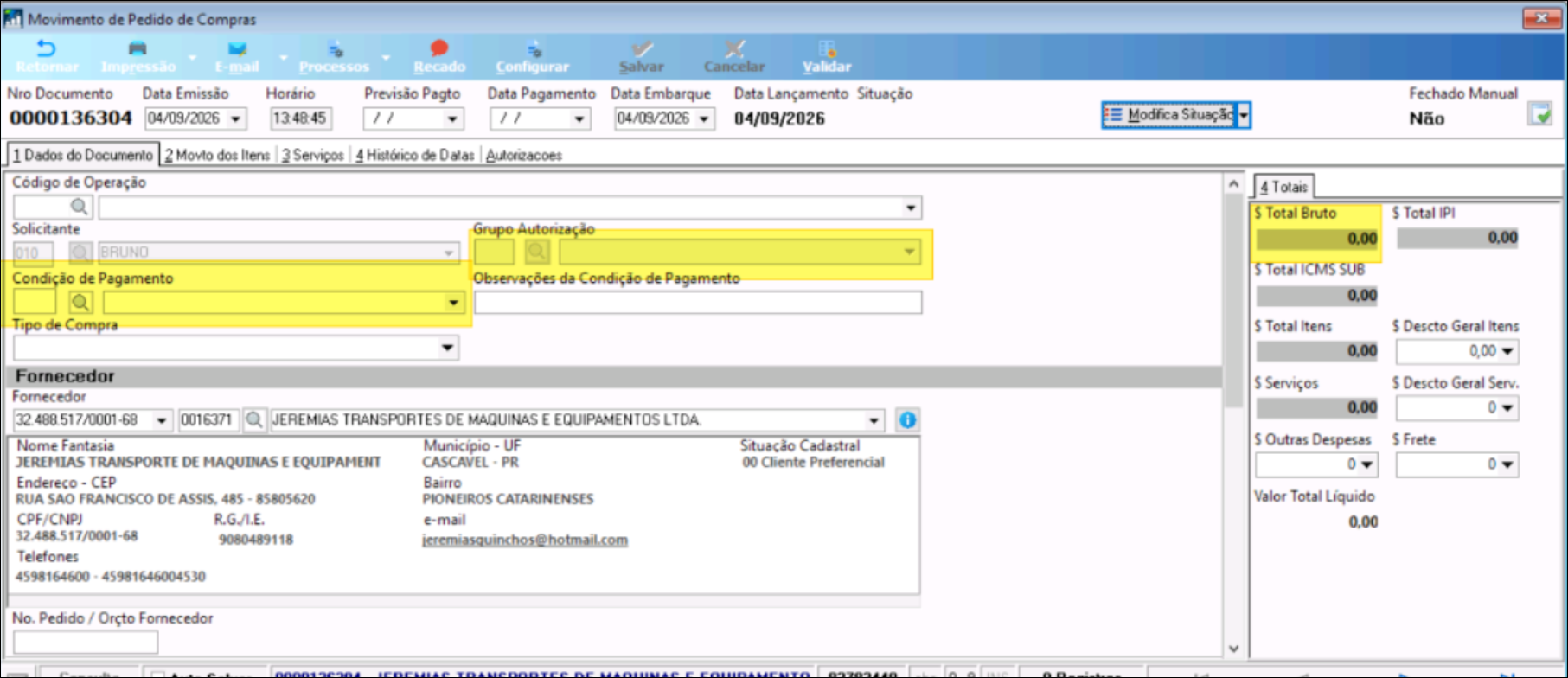Open the 4 Histórico de Datas tab

[x=415, y=155]
